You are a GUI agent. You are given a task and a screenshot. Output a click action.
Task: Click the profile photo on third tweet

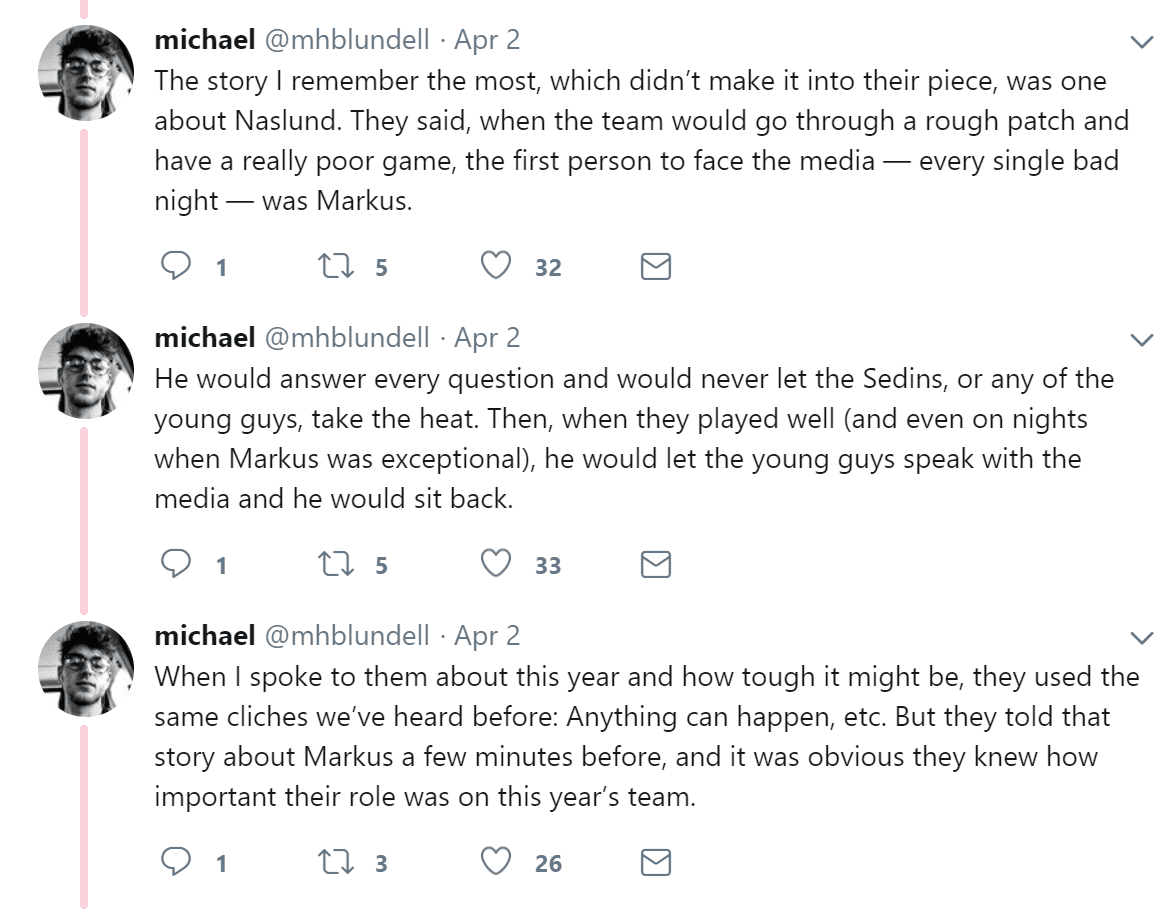point(86,668)
